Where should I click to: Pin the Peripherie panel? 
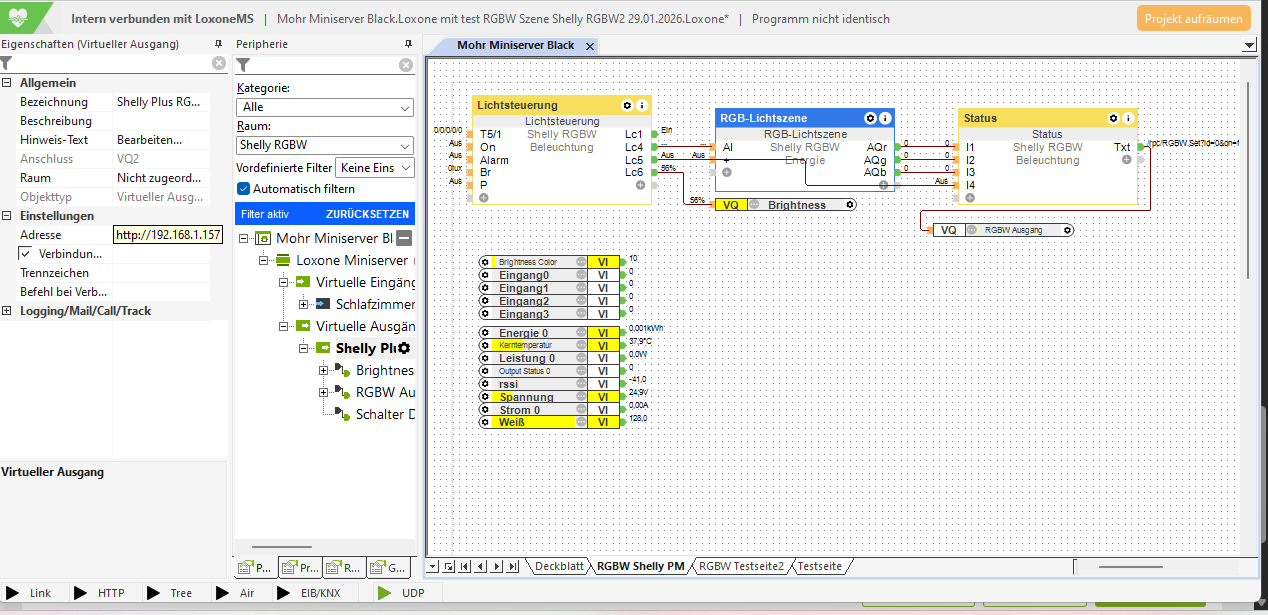click(407, 45)
